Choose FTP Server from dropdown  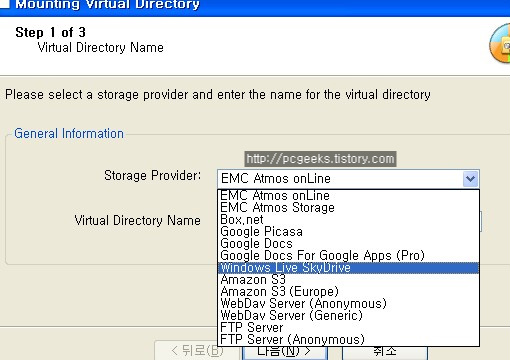click(348, 328)
